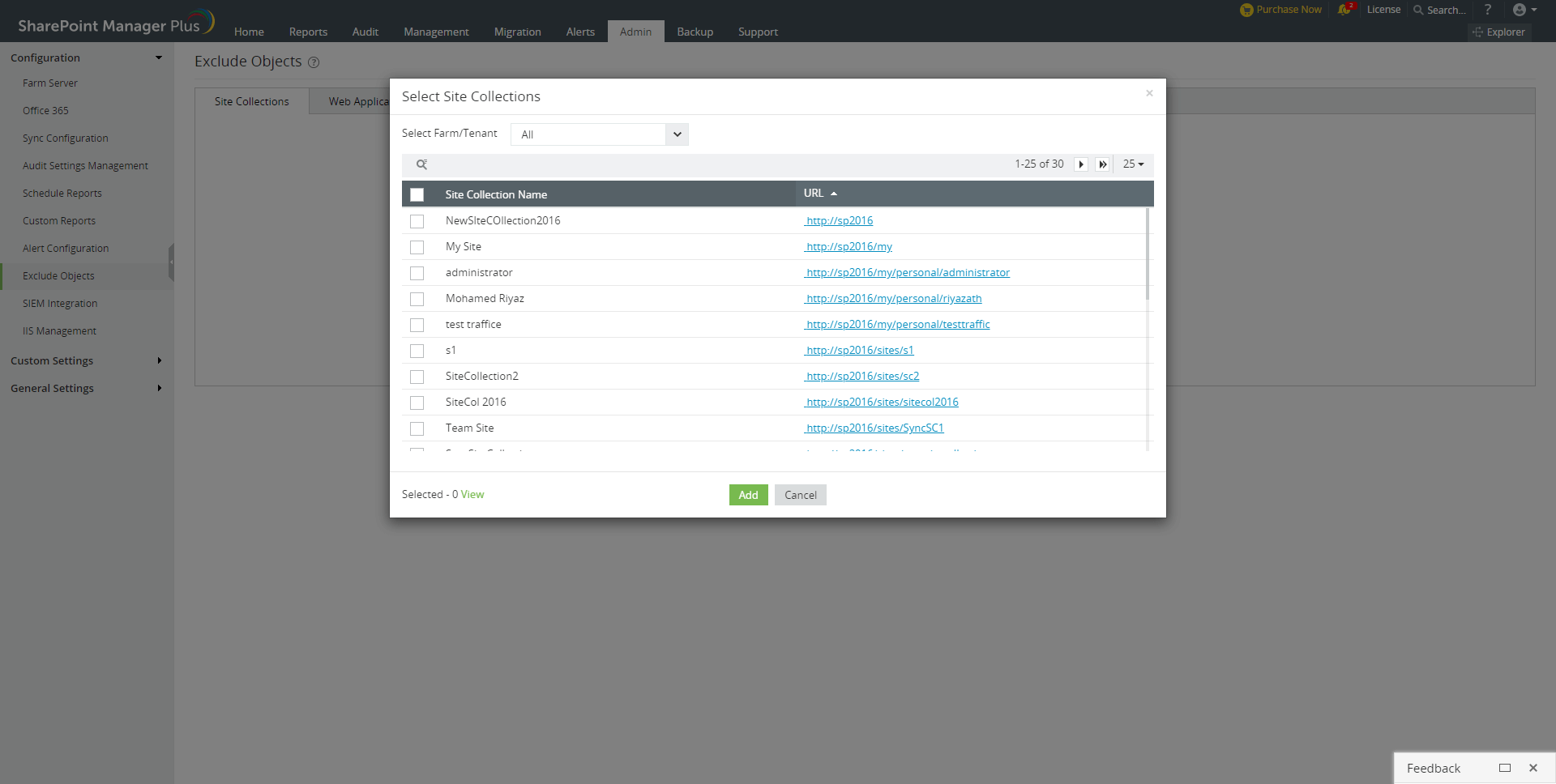Collapse the left sidebar handle
Screen dimensions: 1556x784
(x=171, y=262)
